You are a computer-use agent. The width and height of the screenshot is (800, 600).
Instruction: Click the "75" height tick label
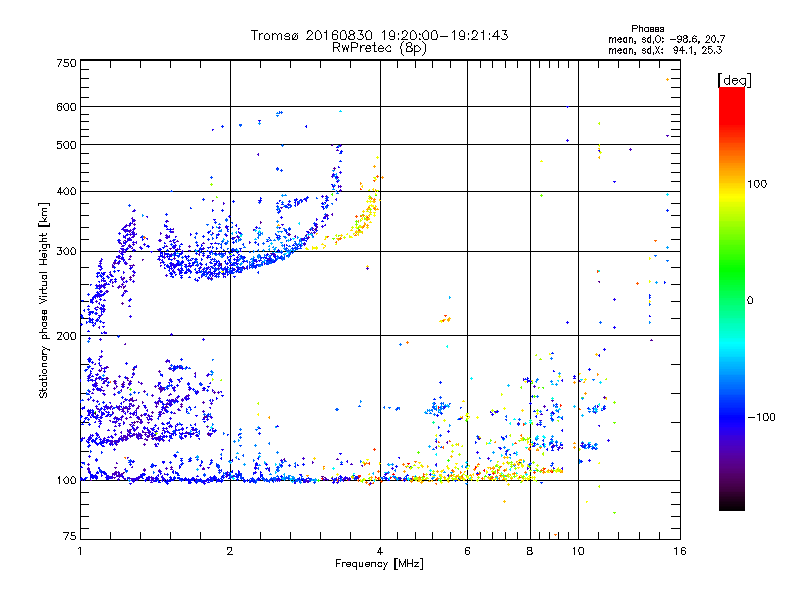tap(70, 536)
